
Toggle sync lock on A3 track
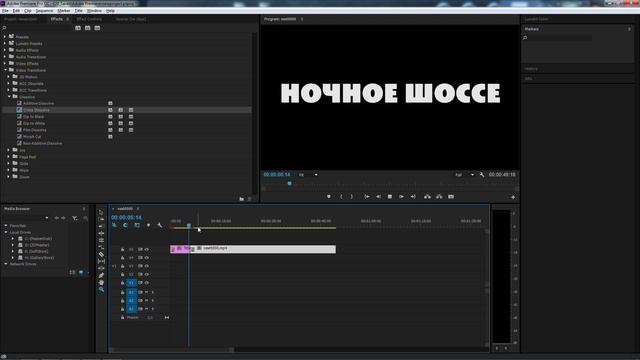tap(140, 309)
